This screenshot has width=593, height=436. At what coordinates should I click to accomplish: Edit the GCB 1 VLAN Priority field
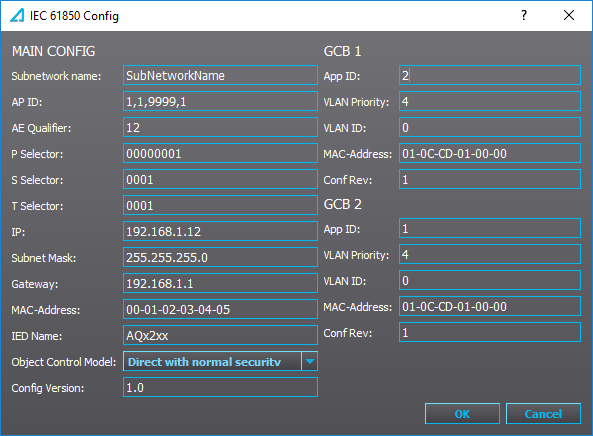pos(490,101)
